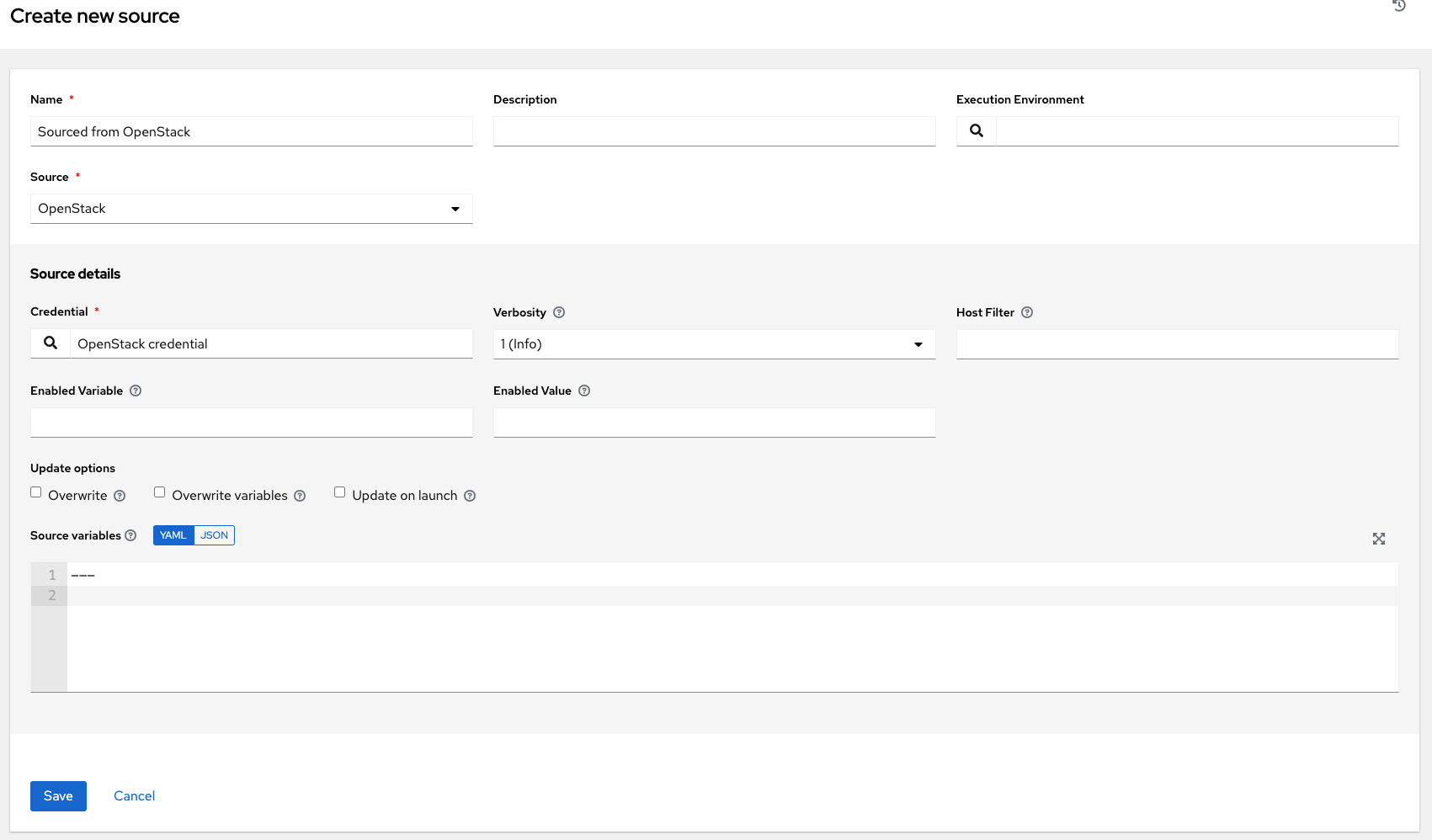Screen dimensions: 1432x840
Task: Show the Overwrite option help tooltip
Action: tap(120, 496)
